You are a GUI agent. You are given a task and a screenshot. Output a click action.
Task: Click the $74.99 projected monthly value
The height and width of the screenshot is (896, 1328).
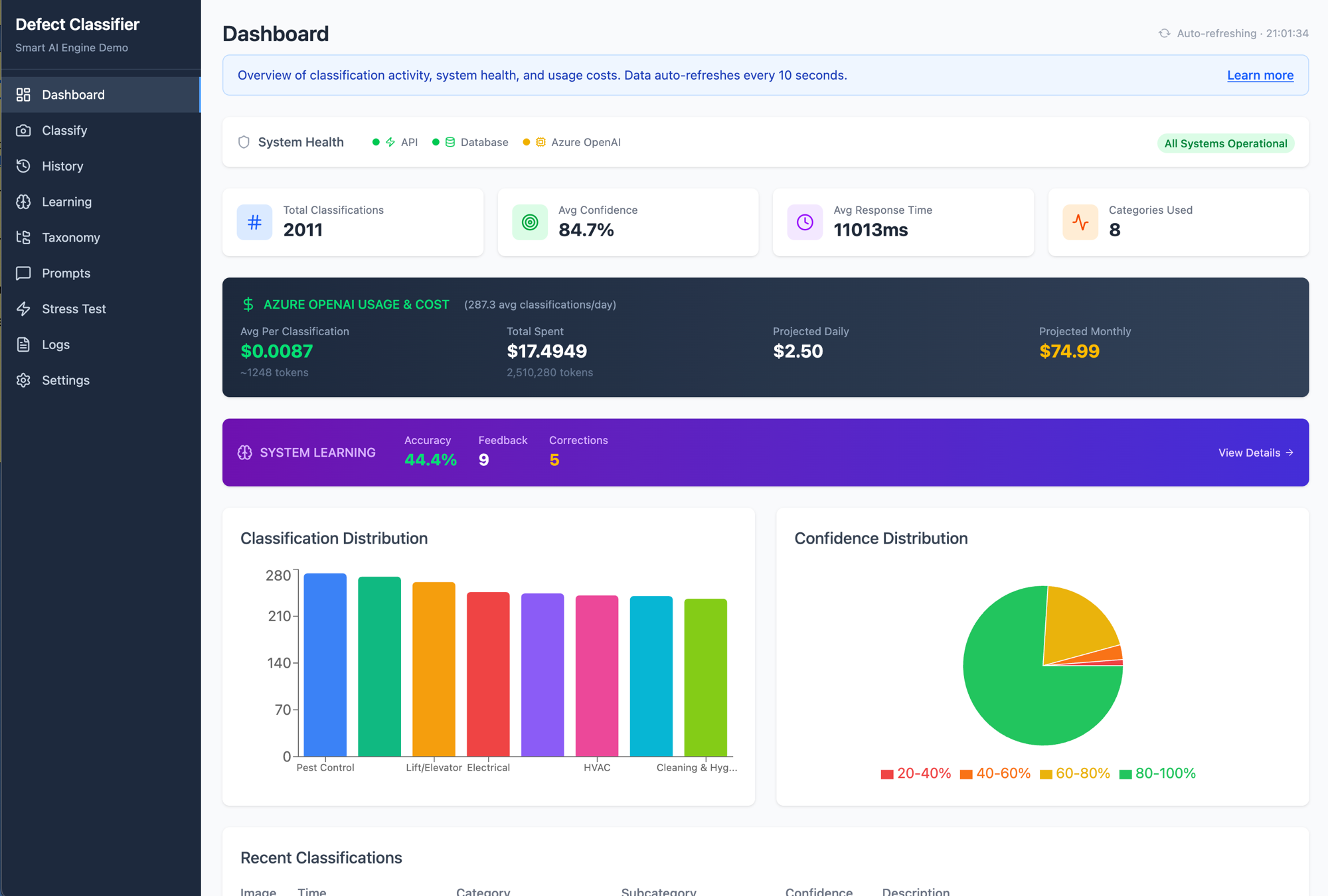click(x=1069, y=351)
